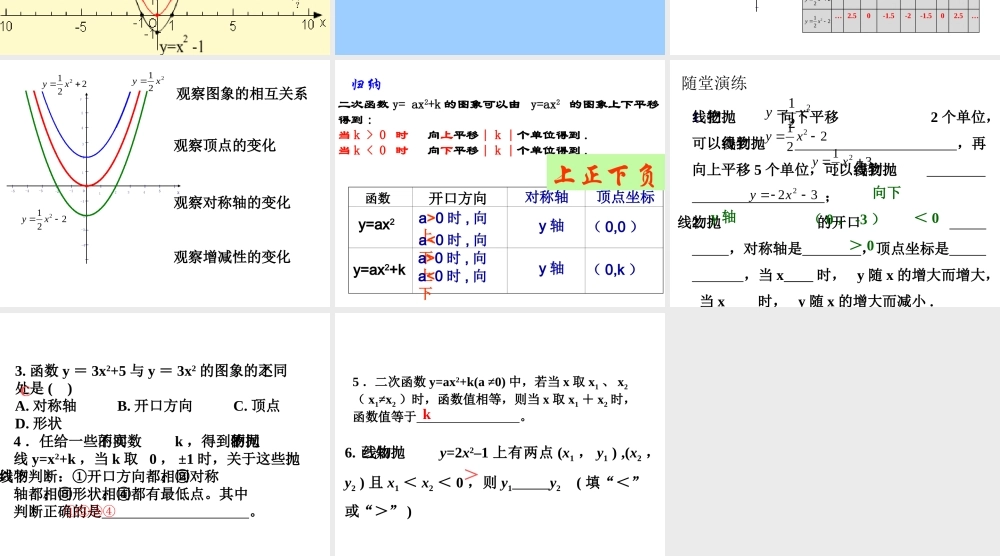This screenshot has height=556, width=1000.
Task: Click the 顶点坐标 table header cell
Action: click(624, 197)
